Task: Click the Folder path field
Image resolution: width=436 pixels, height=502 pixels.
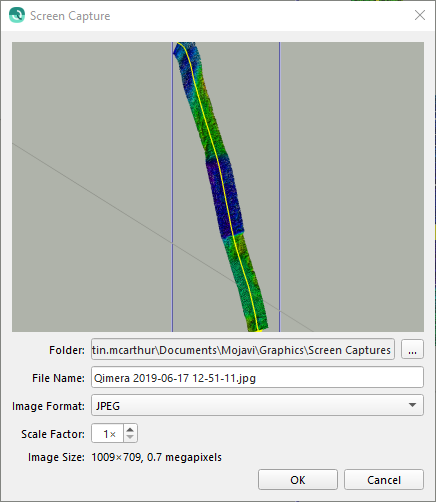Action: (x=243, y=349)
